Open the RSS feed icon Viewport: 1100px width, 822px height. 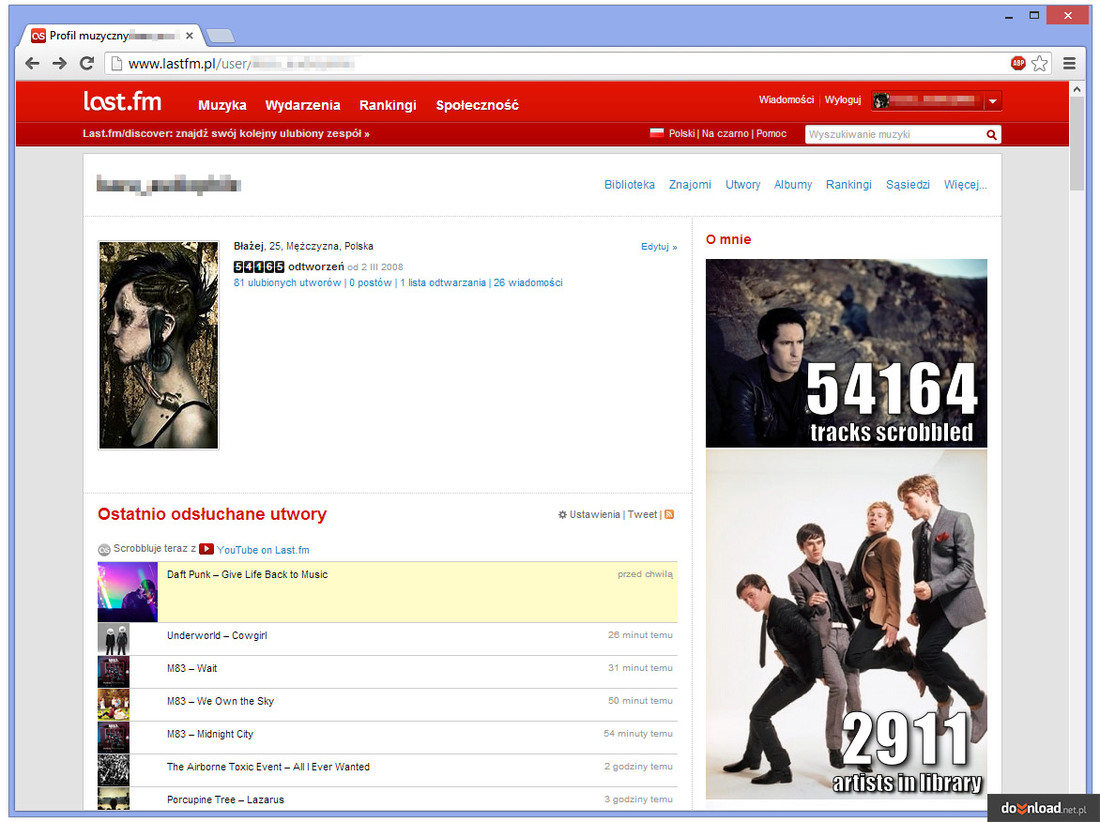(669, 515)
